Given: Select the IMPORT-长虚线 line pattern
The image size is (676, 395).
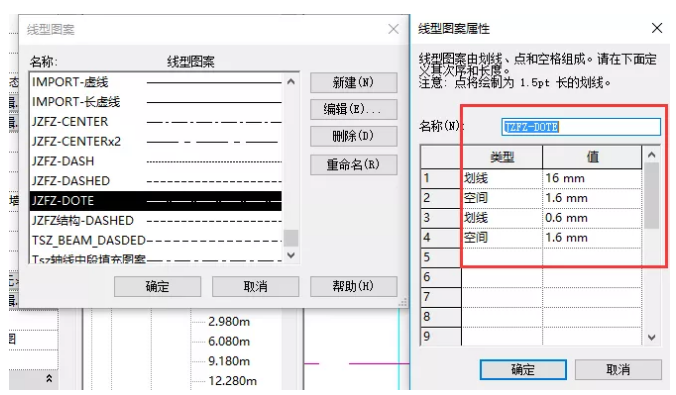Looking at the screenshot, I should [156, 102].
